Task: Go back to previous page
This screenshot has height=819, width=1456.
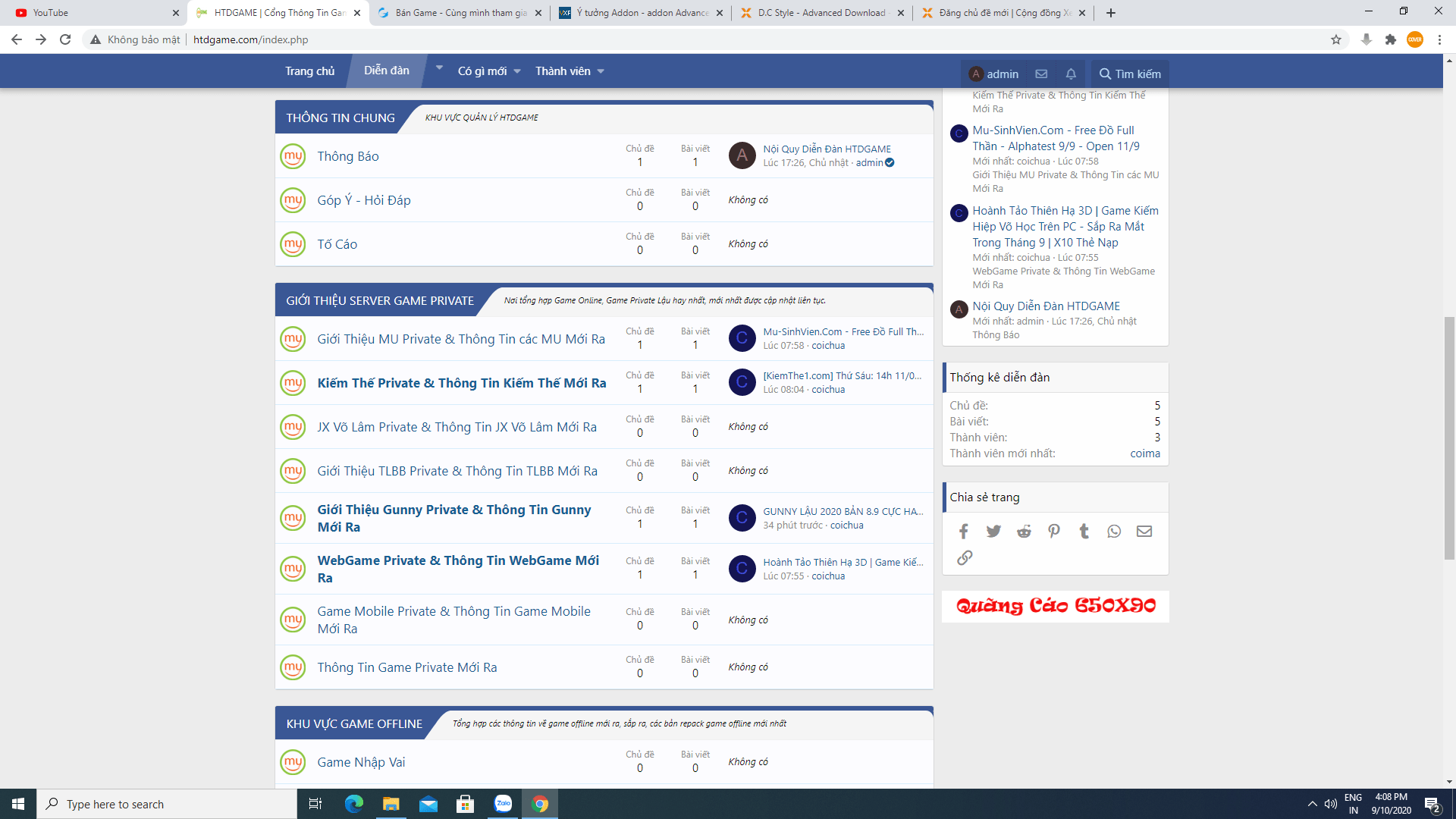Action: [x=17, y=39]
